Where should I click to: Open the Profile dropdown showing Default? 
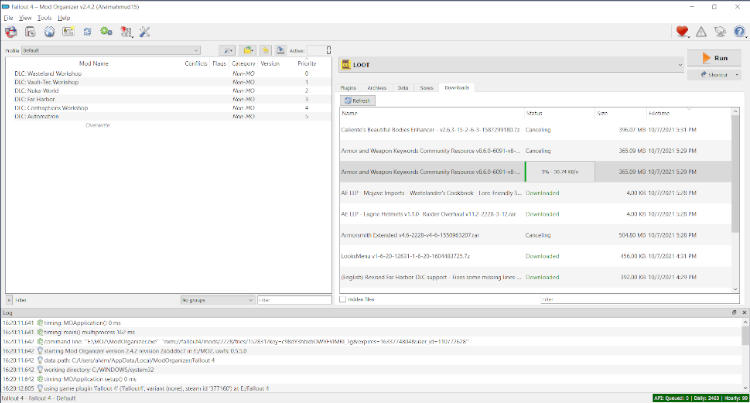click(110, 50)
